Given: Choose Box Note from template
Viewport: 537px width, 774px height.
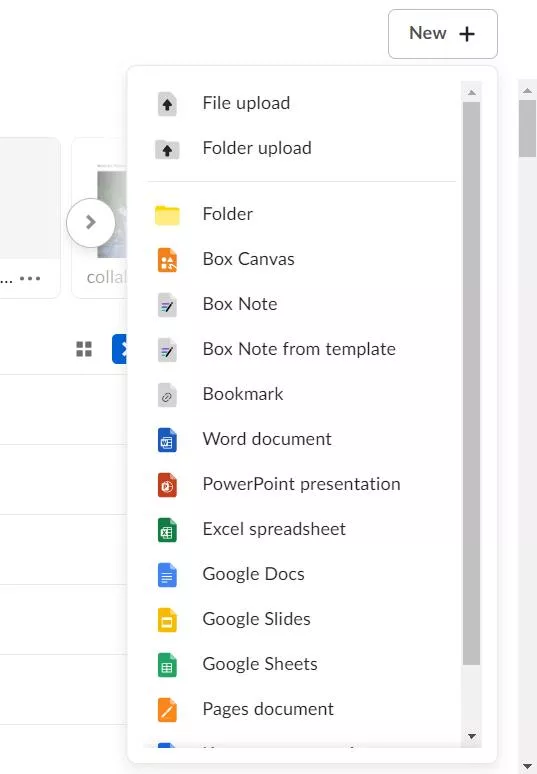Looking at the screenshot, I should [302, 349].
